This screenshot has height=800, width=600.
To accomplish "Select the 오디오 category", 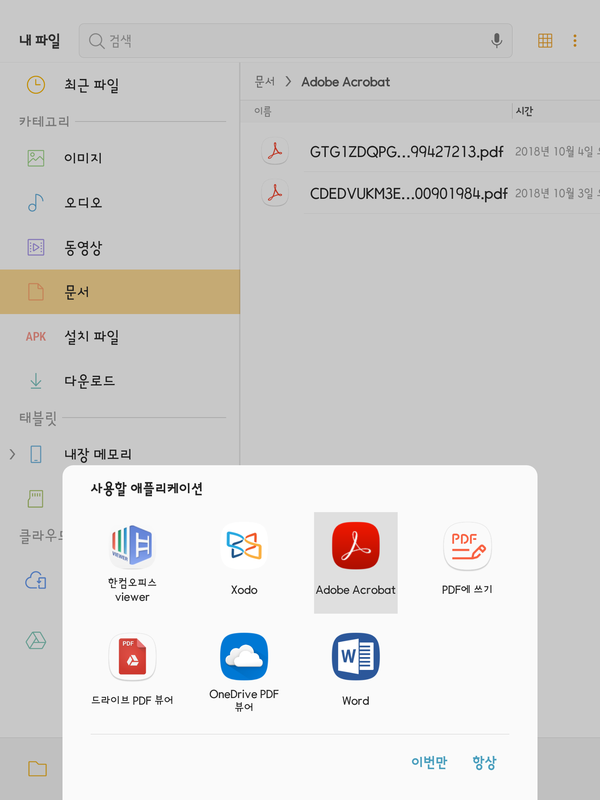I will 120,203.
